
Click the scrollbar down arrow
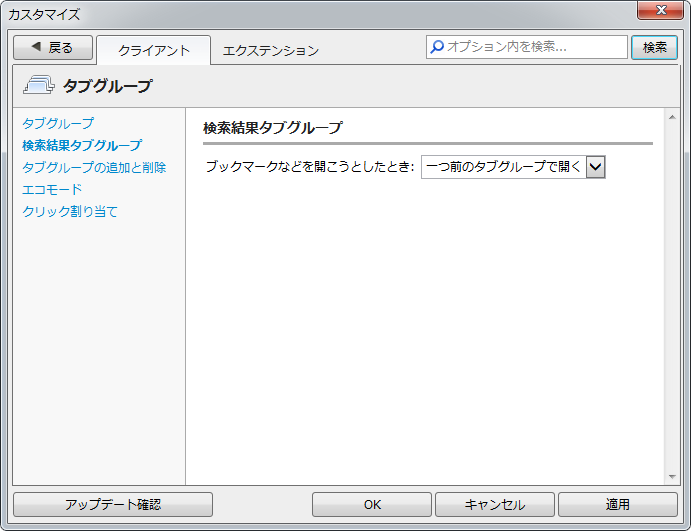(x=672, y=476)
